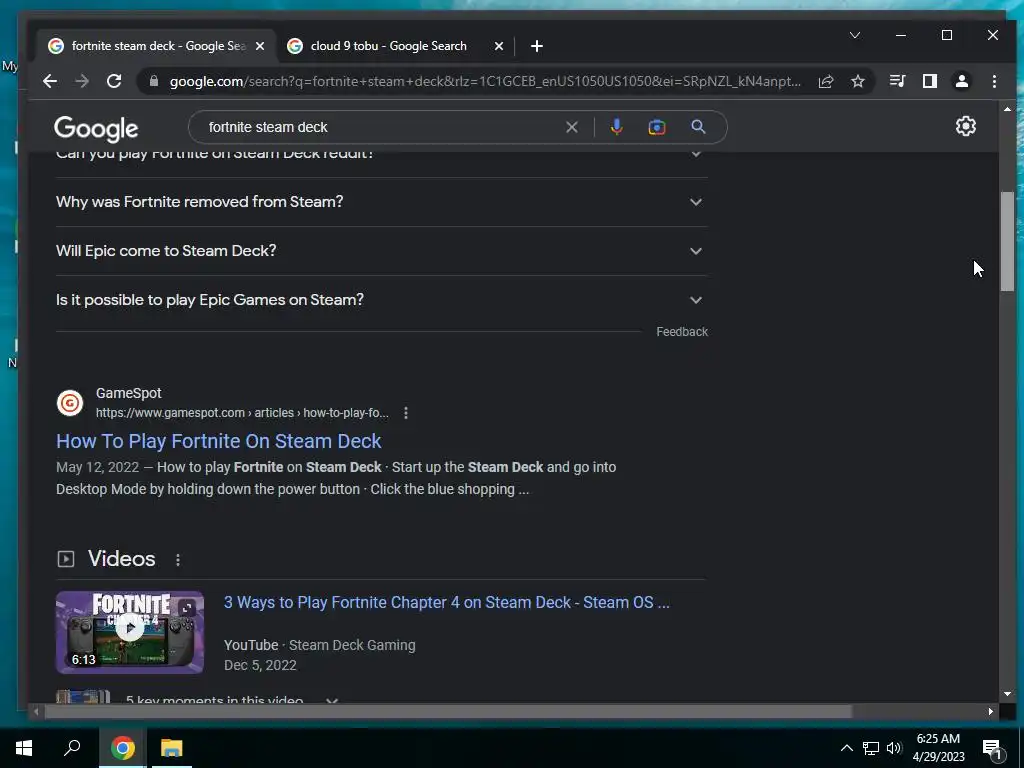Open the Chrome three-dot menu
1024x768 pixels.
[x=994, y=81]
